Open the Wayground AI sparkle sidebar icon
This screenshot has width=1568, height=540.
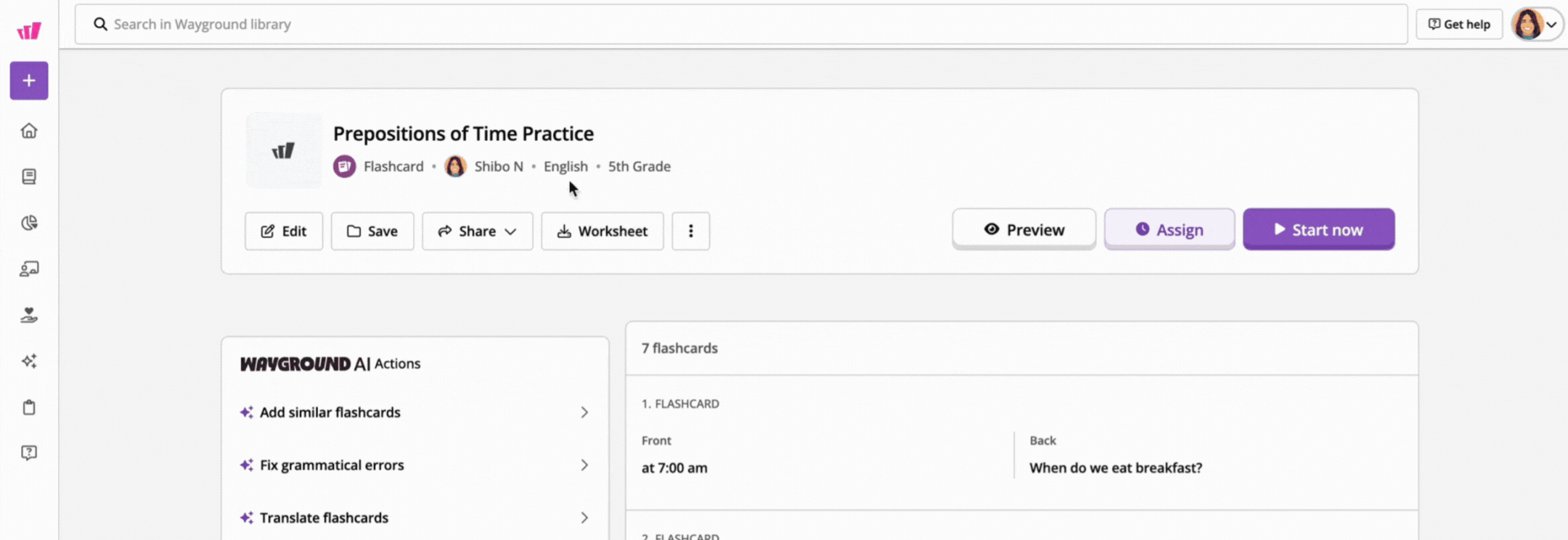(x=29, y=361)
